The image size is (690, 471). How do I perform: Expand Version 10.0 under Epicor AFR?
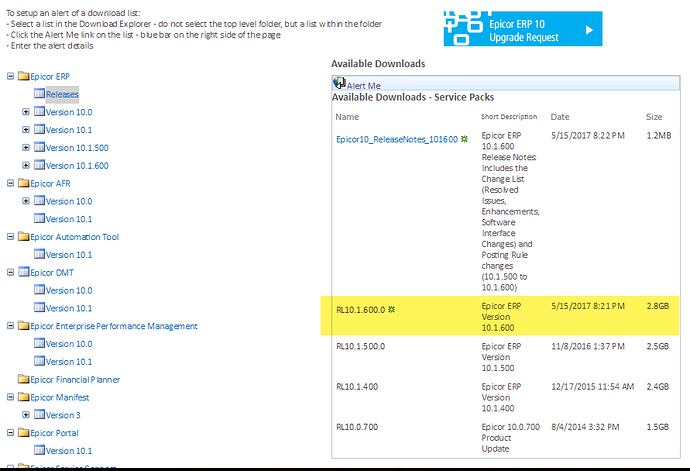click(x=26, y=201)
